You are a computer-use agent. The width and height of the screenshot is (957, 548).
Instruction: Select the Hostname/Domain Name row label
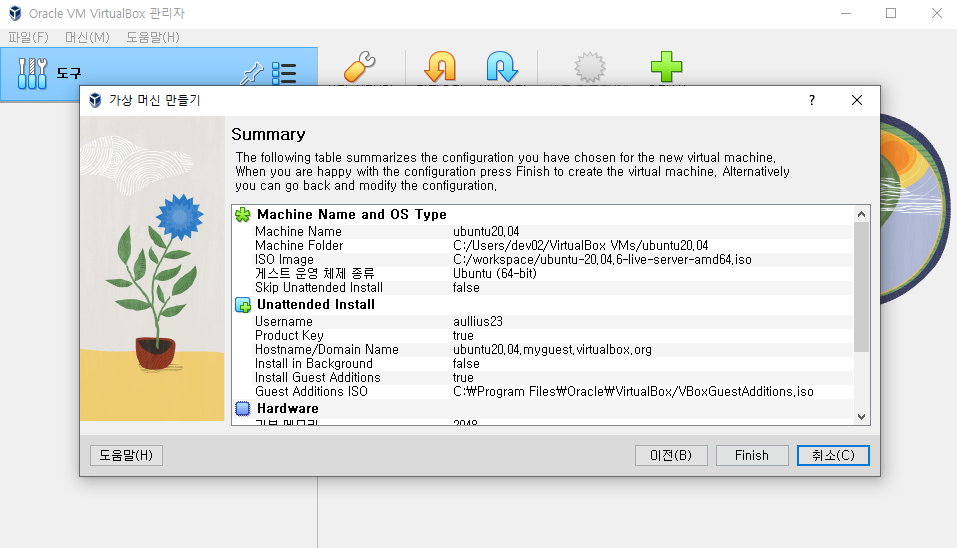(x=327, y=350)
